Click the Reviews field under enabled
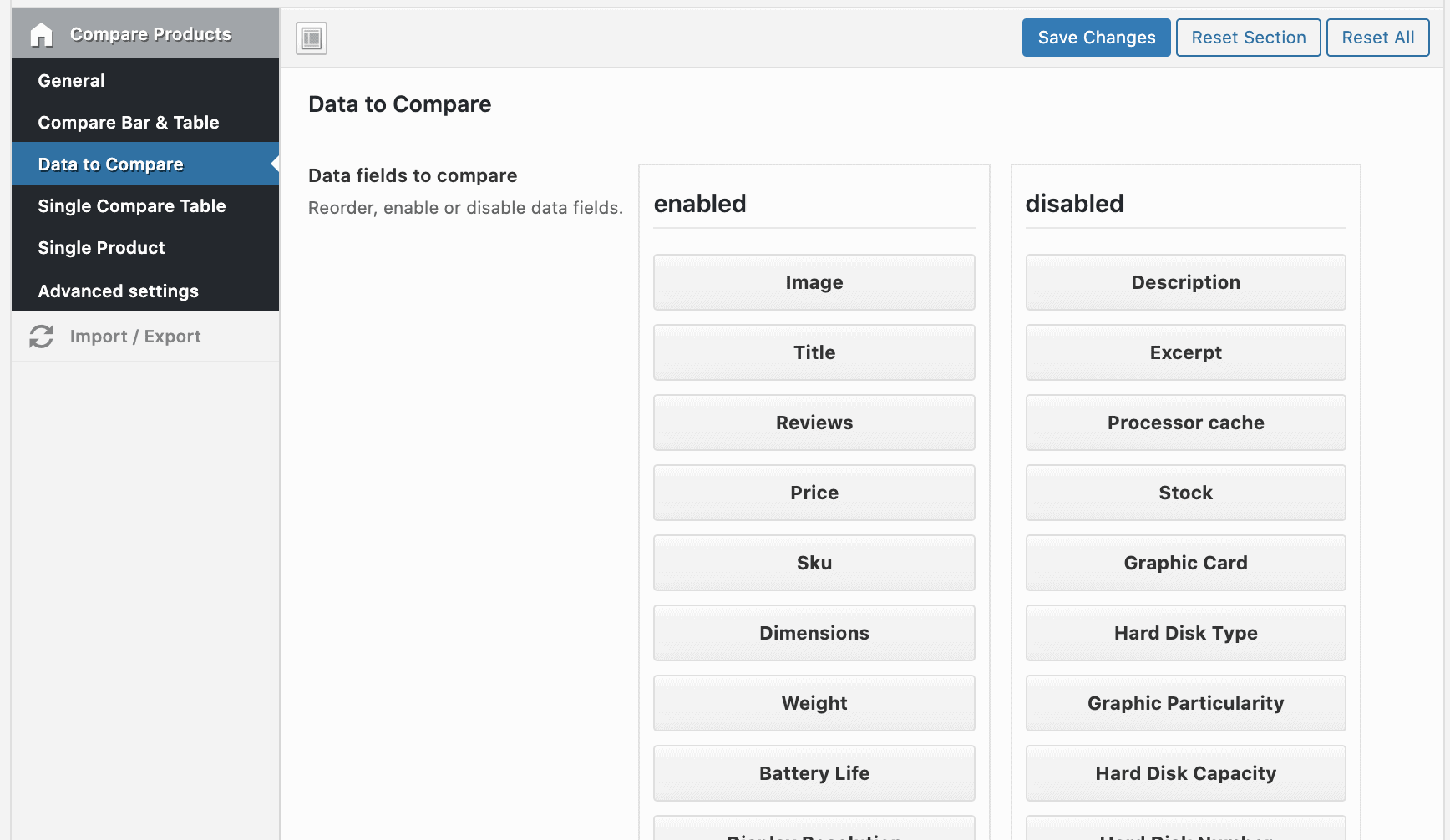 814,423
